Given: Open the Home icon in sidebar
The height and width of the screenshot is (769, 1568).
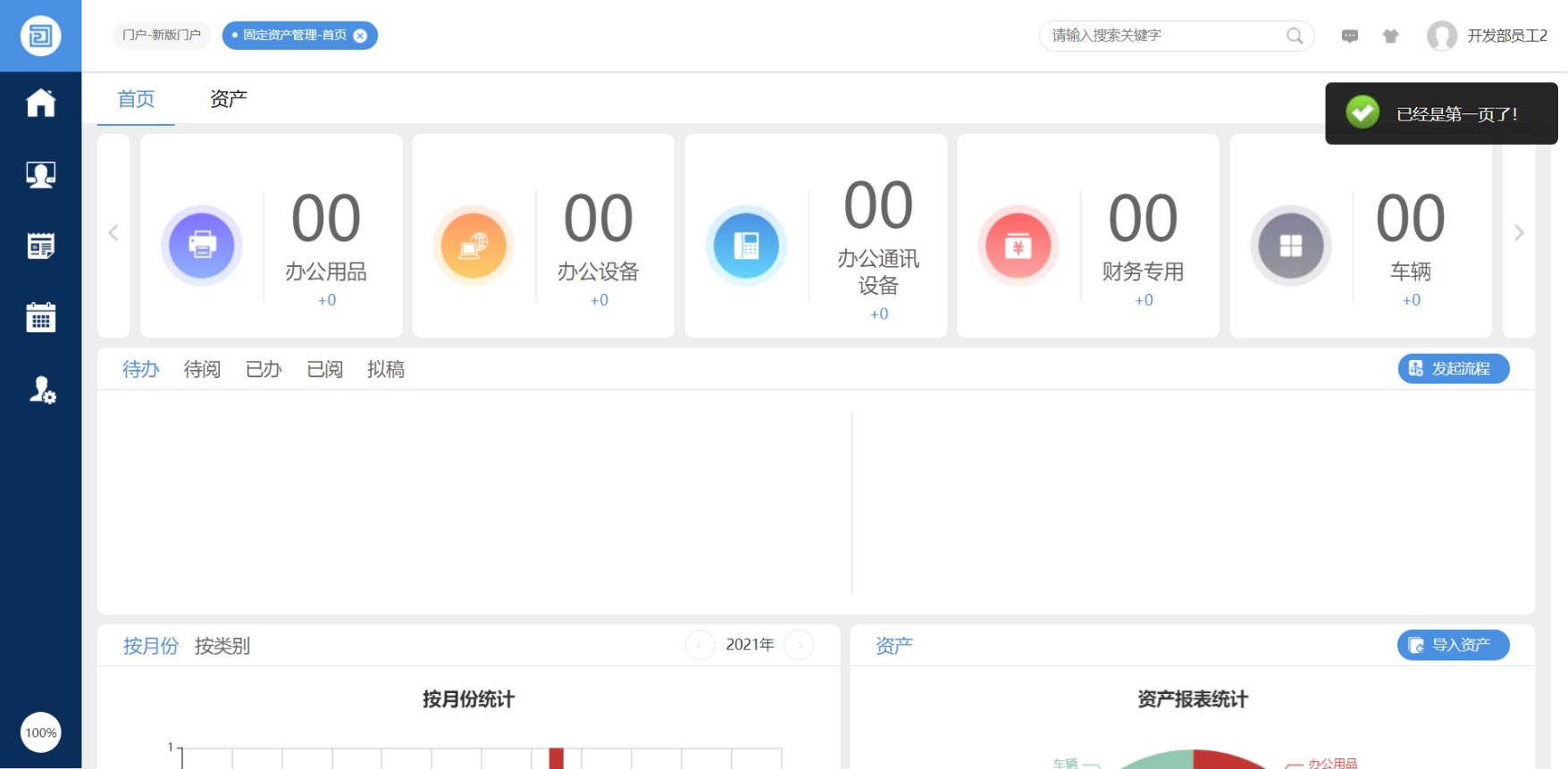Looking at the screenshot, I should tap(40, 103).
